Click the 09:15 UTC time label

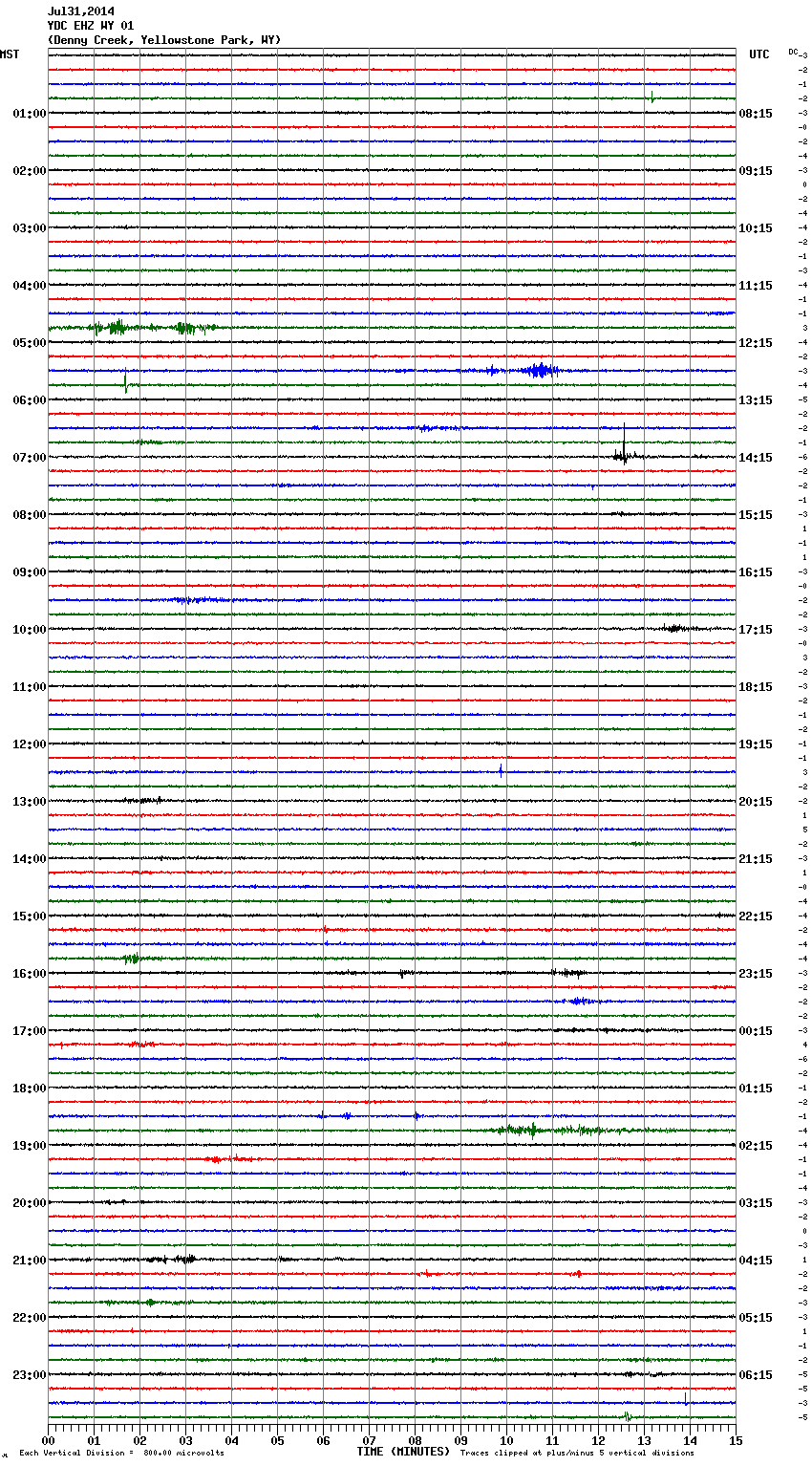[x=756, y=171]
